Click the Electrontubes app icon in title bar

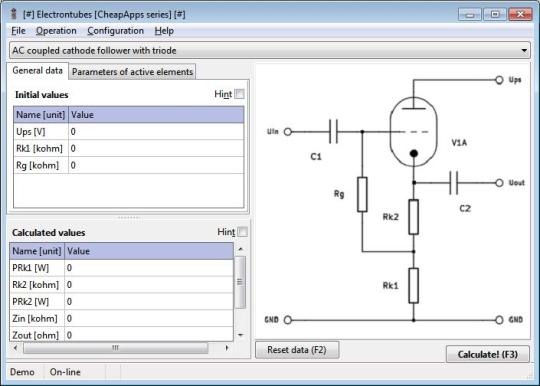[14, 14]
